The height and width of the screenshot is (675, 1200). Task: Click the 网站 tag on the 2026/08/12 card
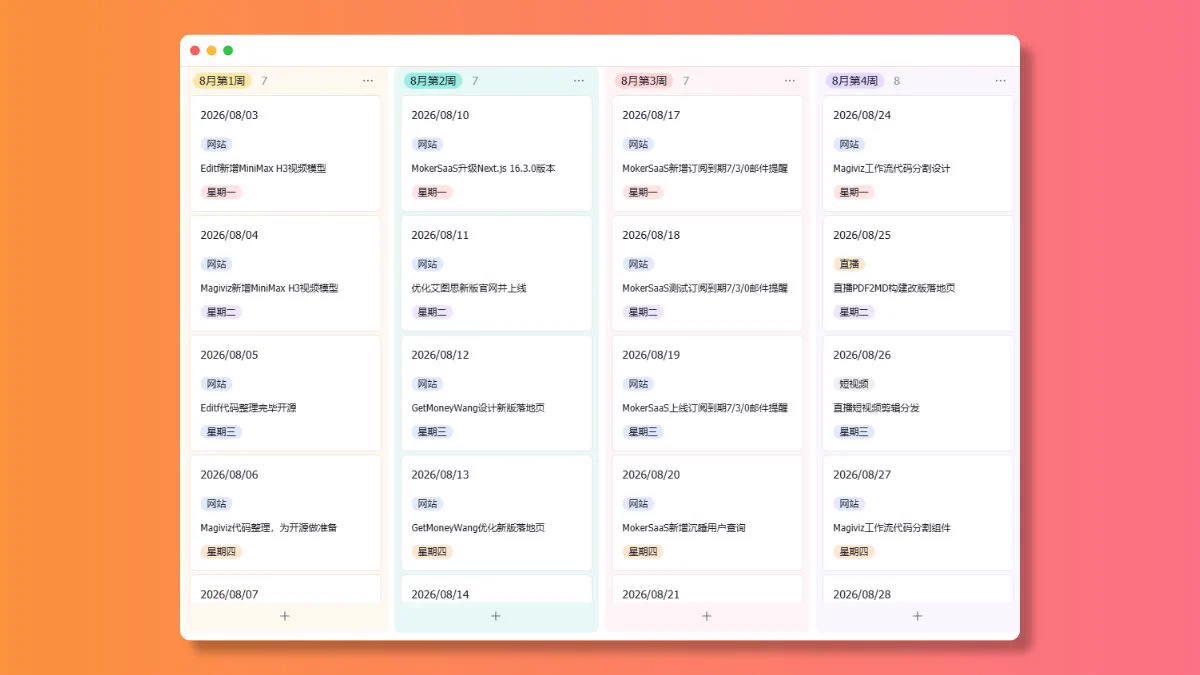[427, 384]
